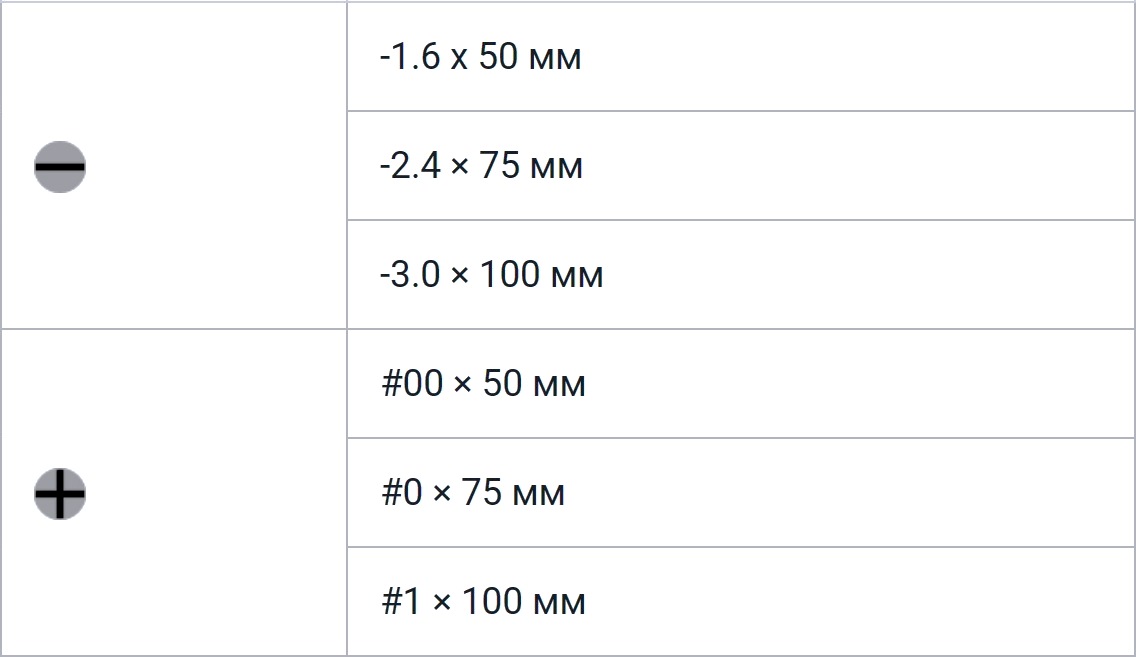Select the "#1 × 100 мм" table entry
This screenshot has width=1136, height=657.
tap(483, 602)
